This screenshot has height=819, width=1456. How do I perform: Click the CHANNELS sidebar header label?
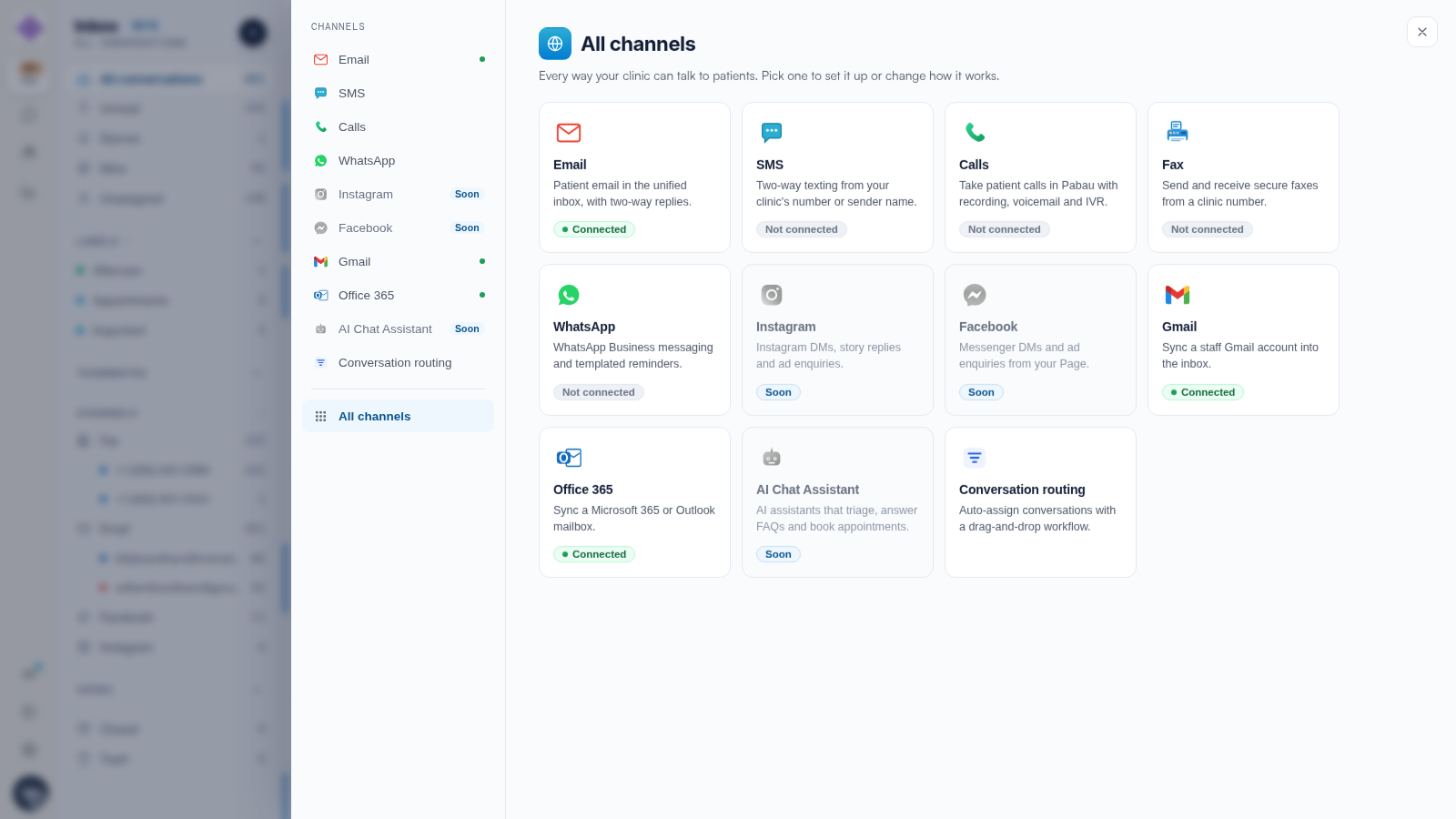(x=338, y=27)
